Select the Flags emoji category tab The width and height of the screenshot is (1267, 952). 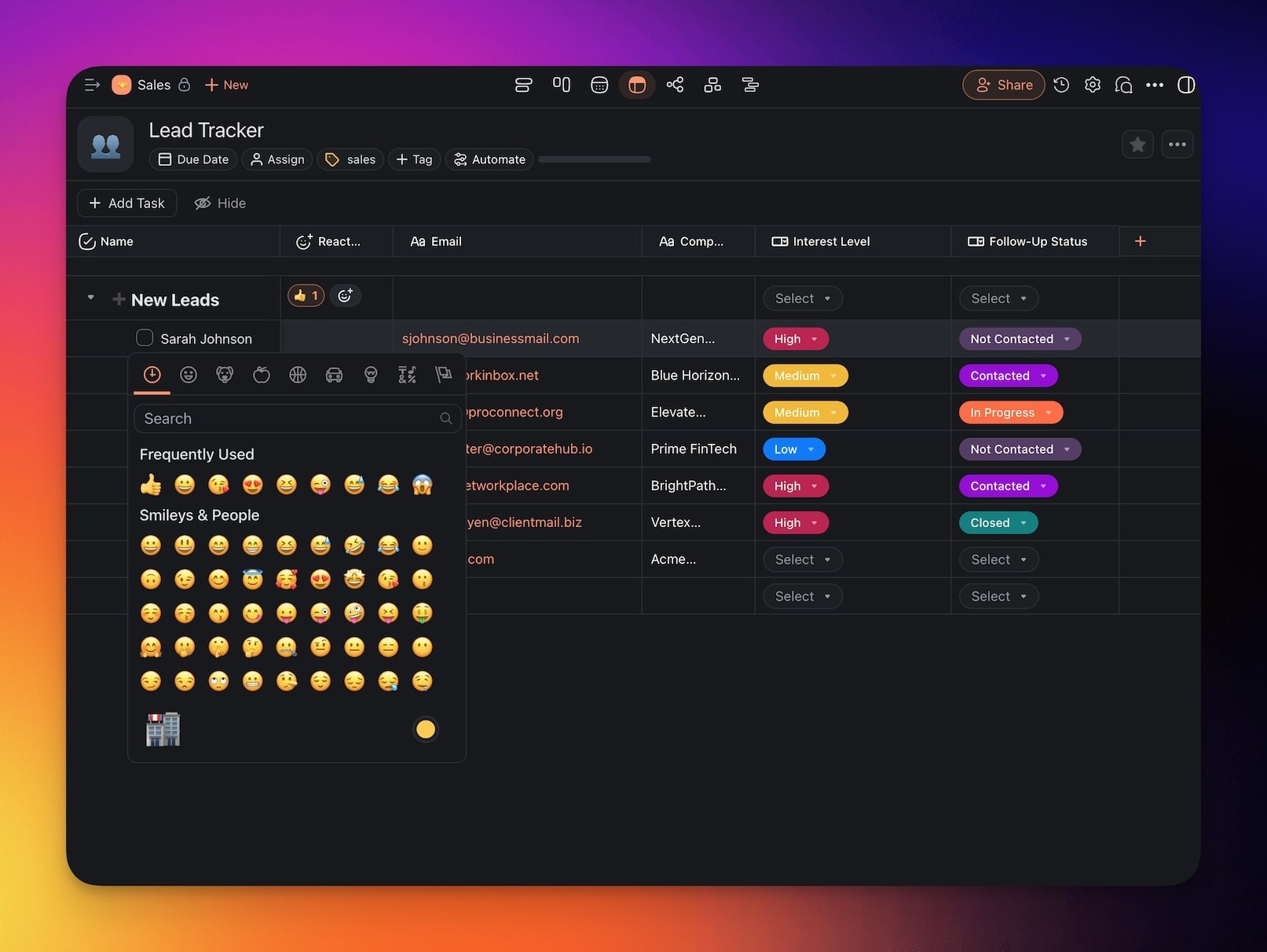(x=444, y=375)
